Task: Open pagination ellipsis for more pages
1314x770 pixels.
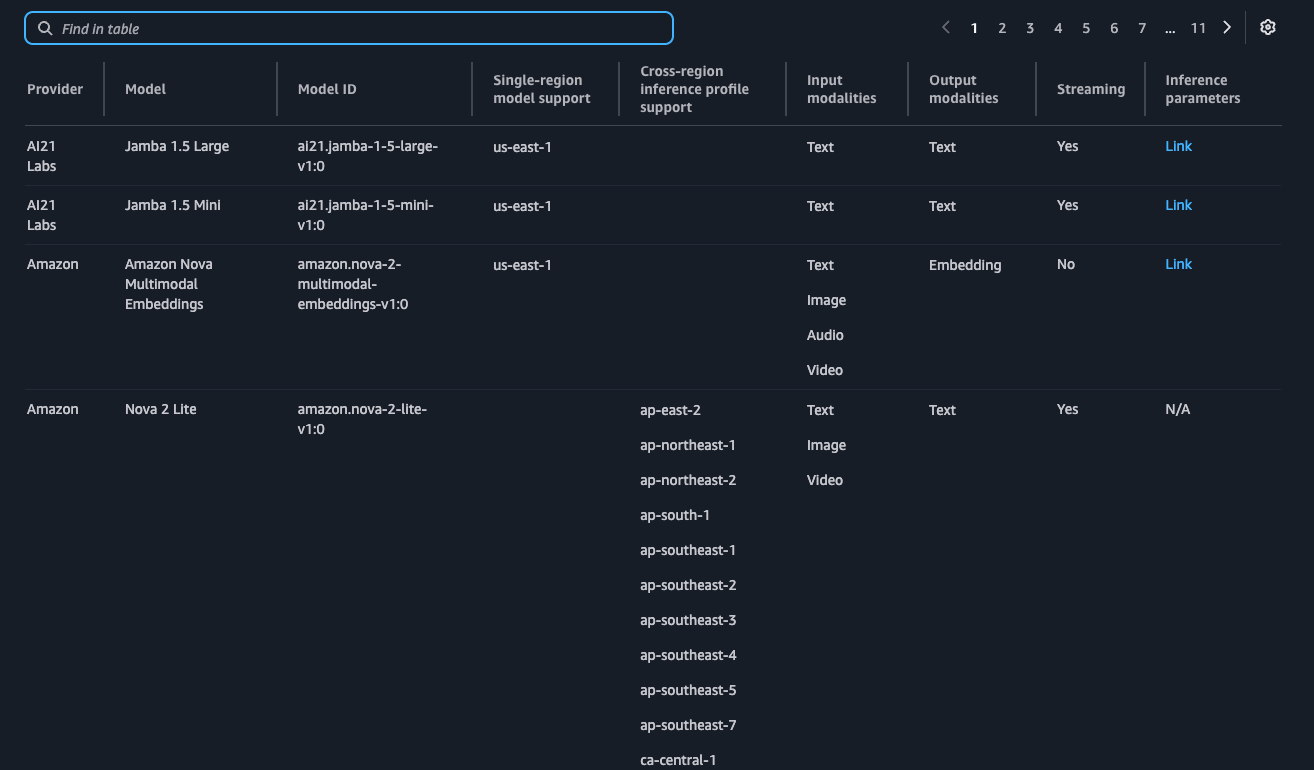Action: (1170, 29)
